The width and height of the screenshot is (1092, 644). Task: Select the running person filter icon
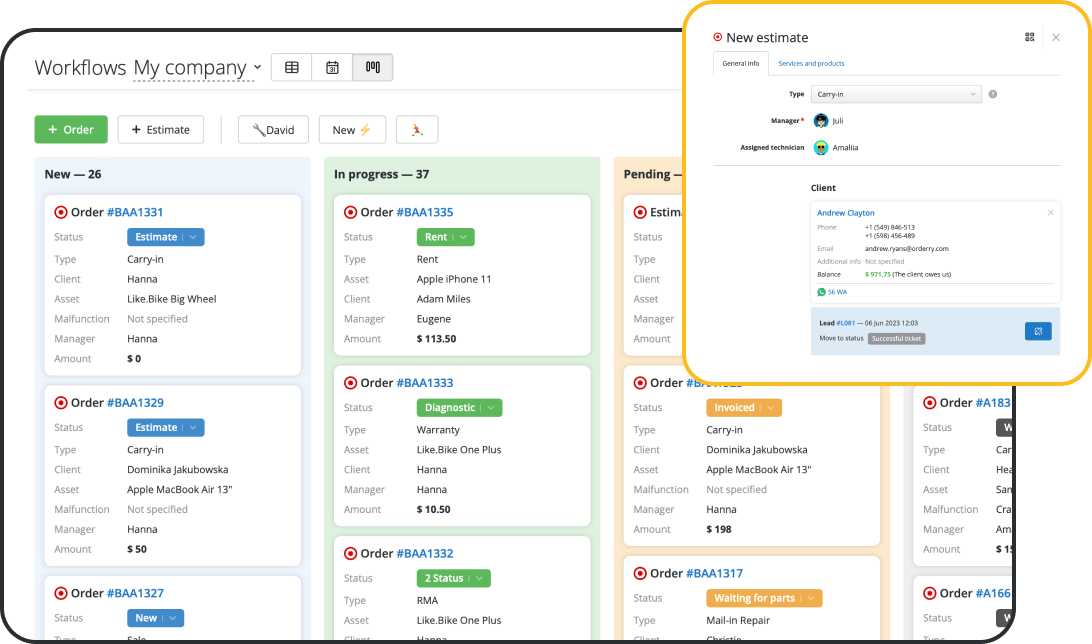point(417,129)
